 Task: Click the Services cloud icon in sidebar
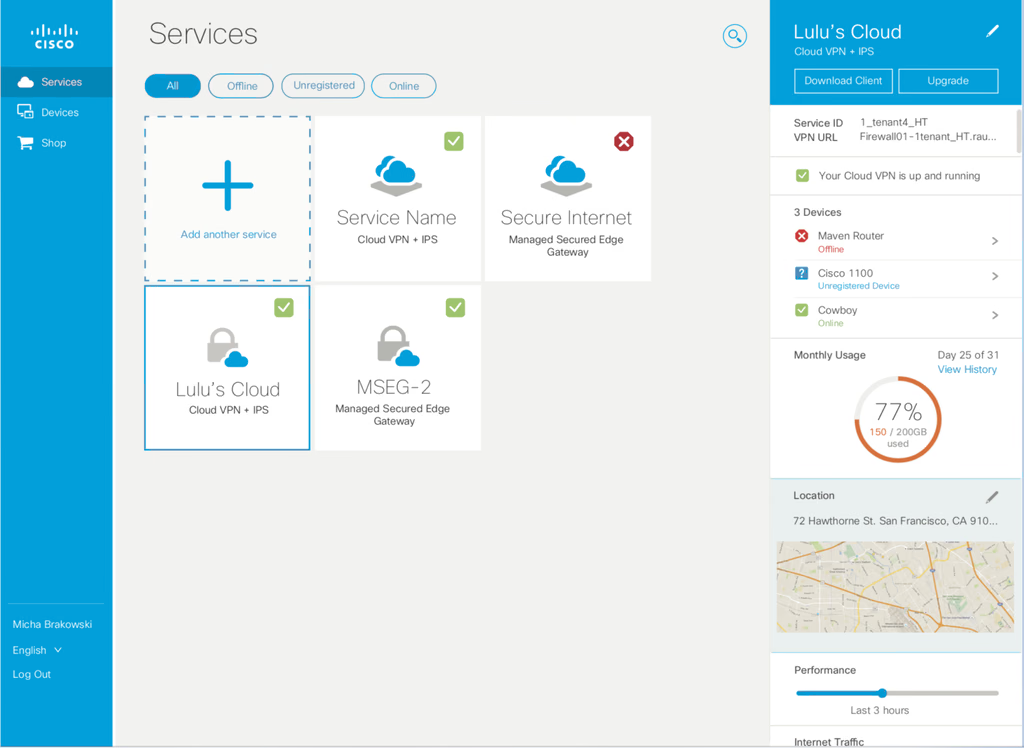coord(25,82)
